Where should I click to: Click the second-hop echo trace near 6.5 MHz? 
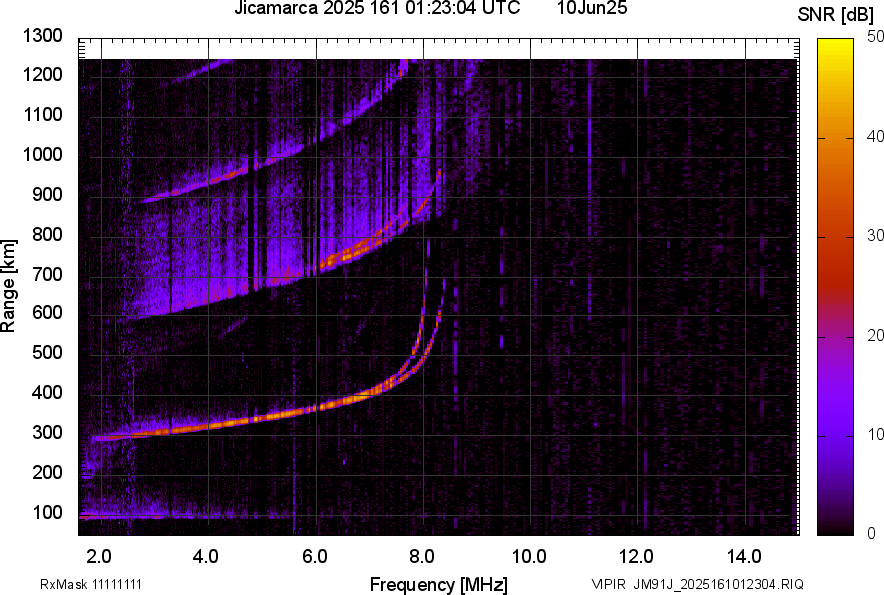point(344,257)
